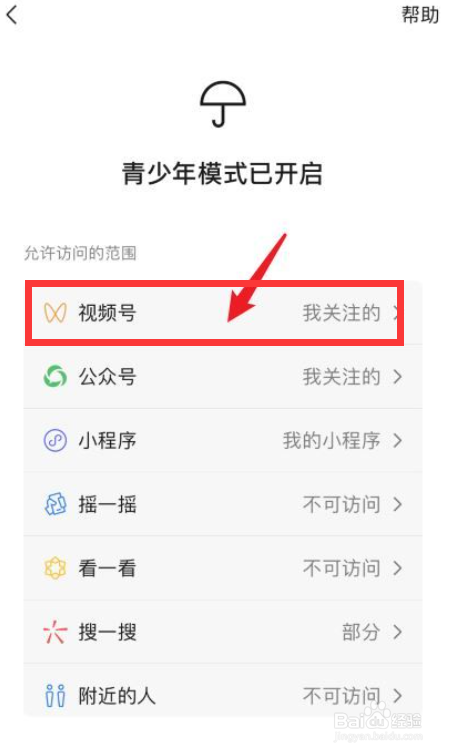Change 看一看 setting 不可访问
451x754 pixels.
(x=341, y=568)
